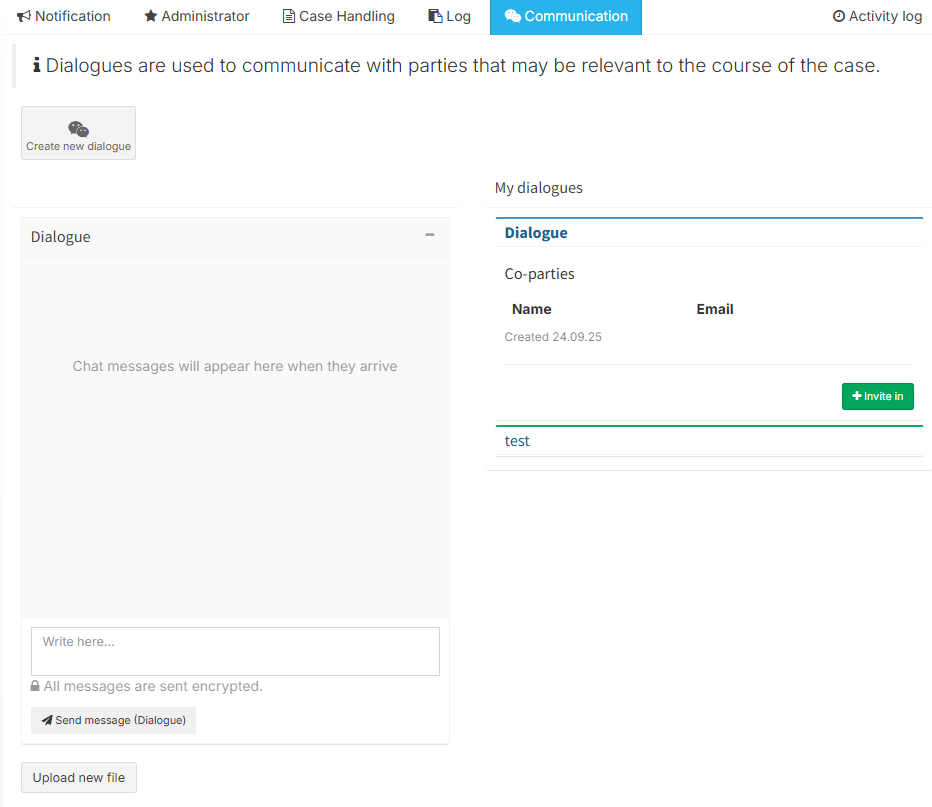The height and width of the screenshot is (807, 932).
Task: Click the chat icon on Create new dialogue
Action: [x=78, y=129]
